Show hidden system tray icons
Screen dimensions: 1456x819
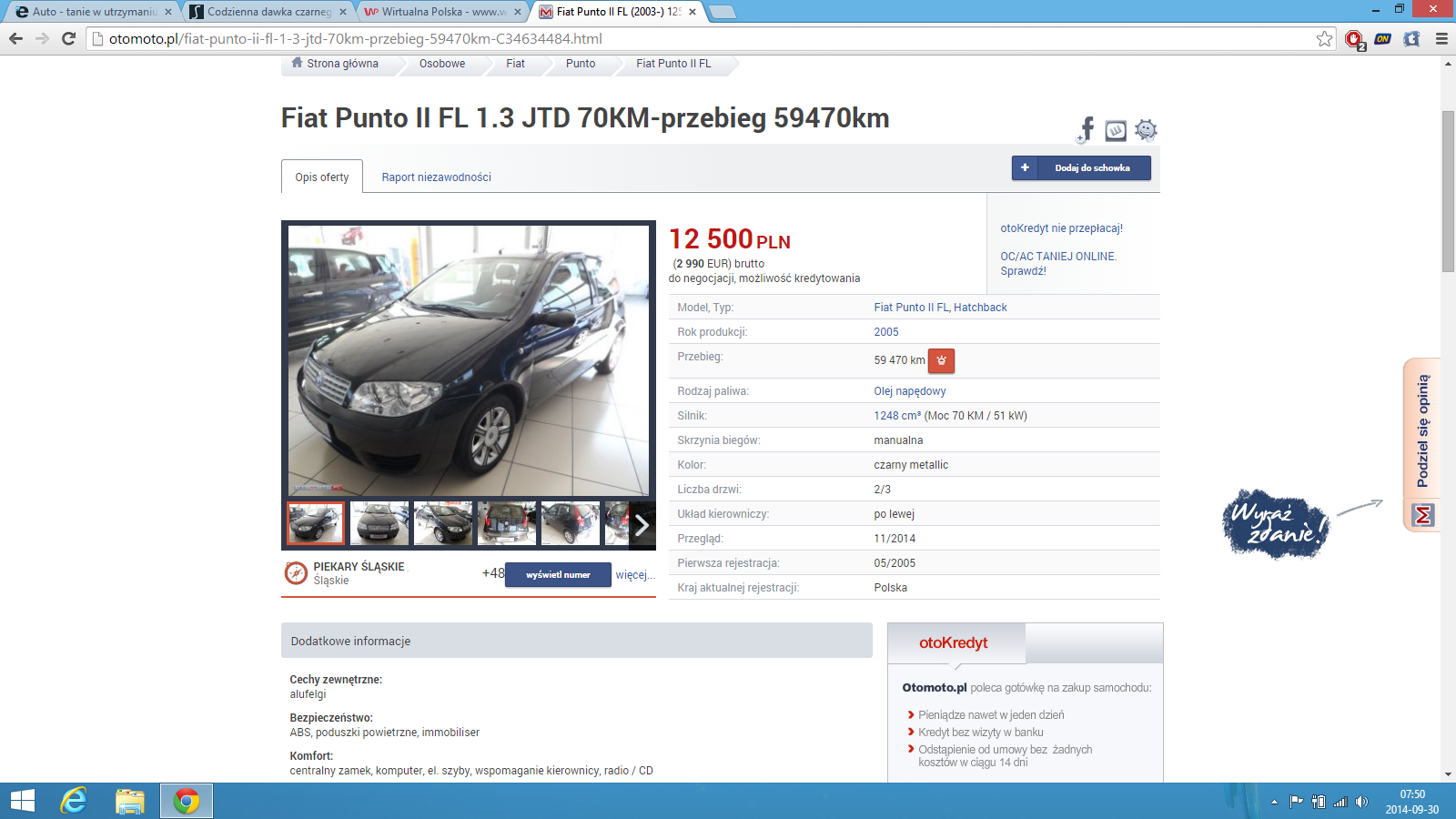1274,802
